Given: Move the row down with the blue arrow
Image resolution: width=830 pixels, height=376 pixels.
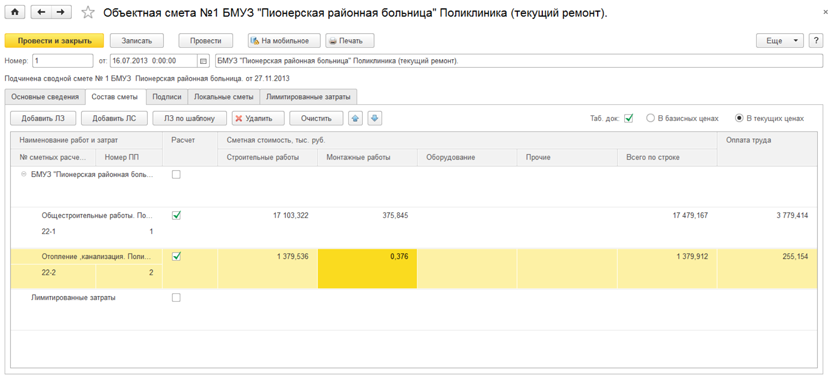Looking at the screenshot, I should pyautogui.click(x=375, y=118).
